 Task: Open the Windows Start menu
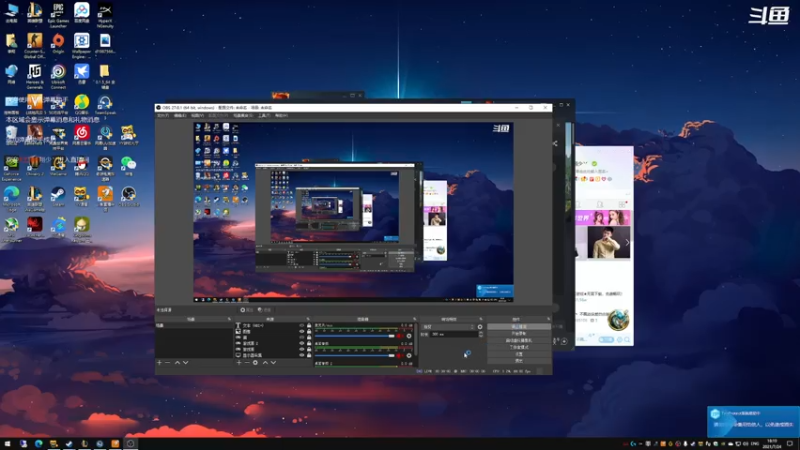click(x=8, y=444)
